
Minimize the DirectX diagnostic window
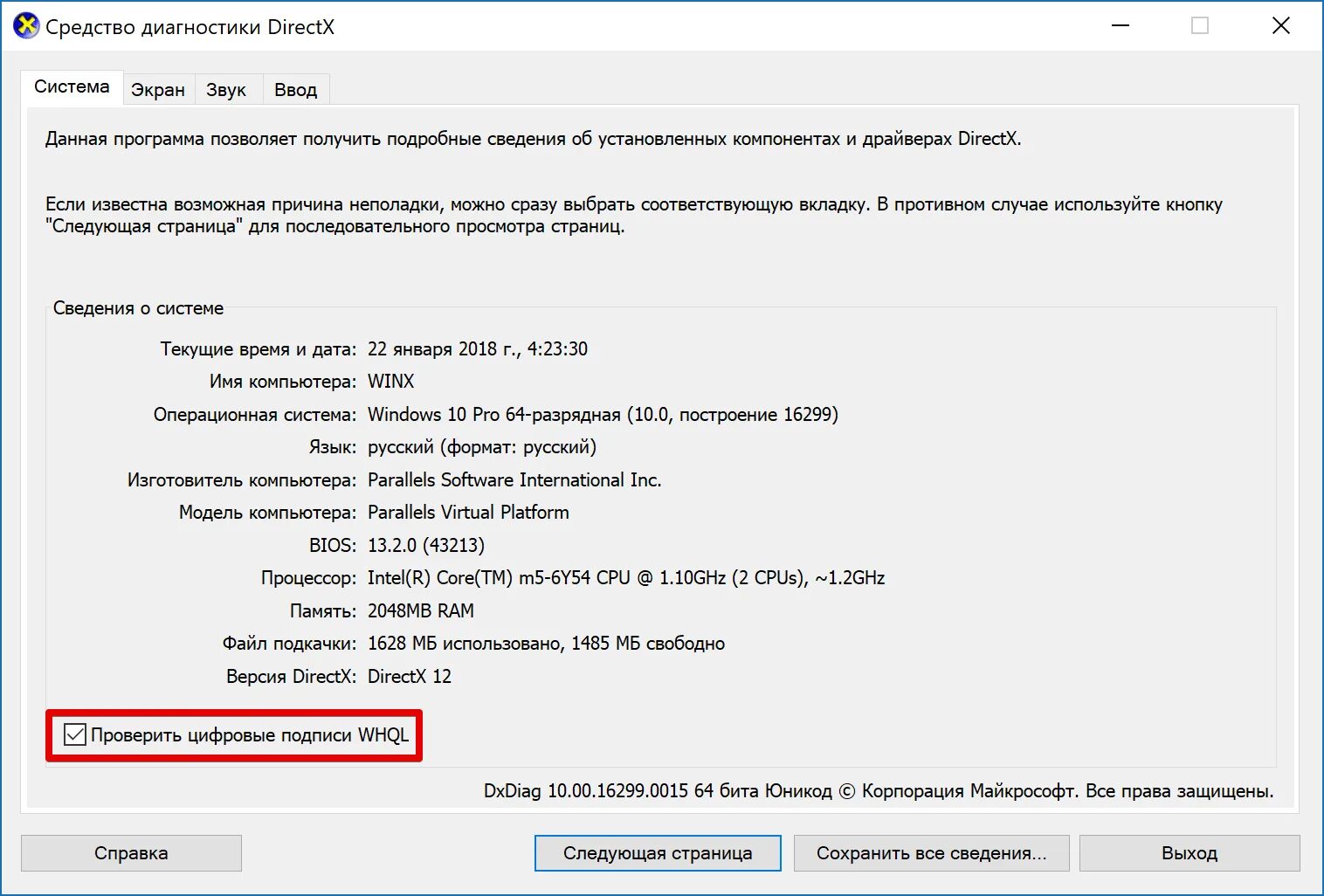[x=1121, y=26]
